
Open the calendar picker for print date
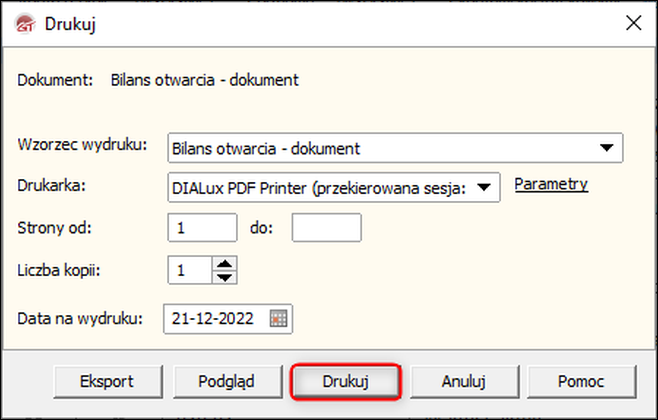279,319
